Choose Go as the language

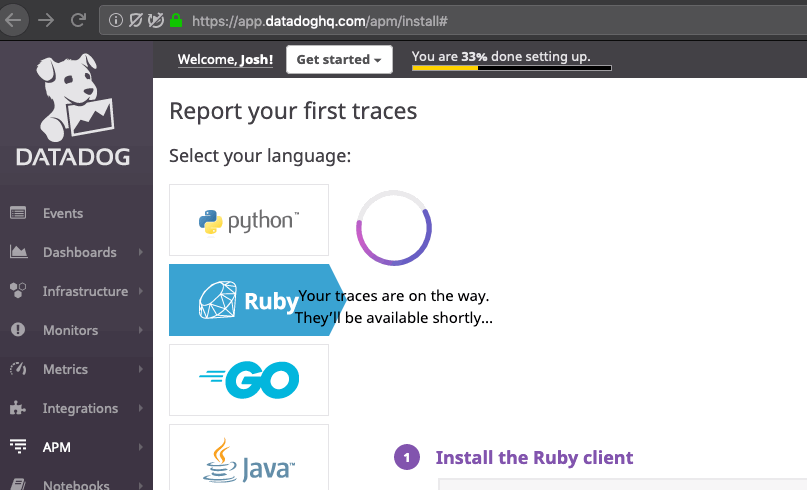[x=249, y=380]
